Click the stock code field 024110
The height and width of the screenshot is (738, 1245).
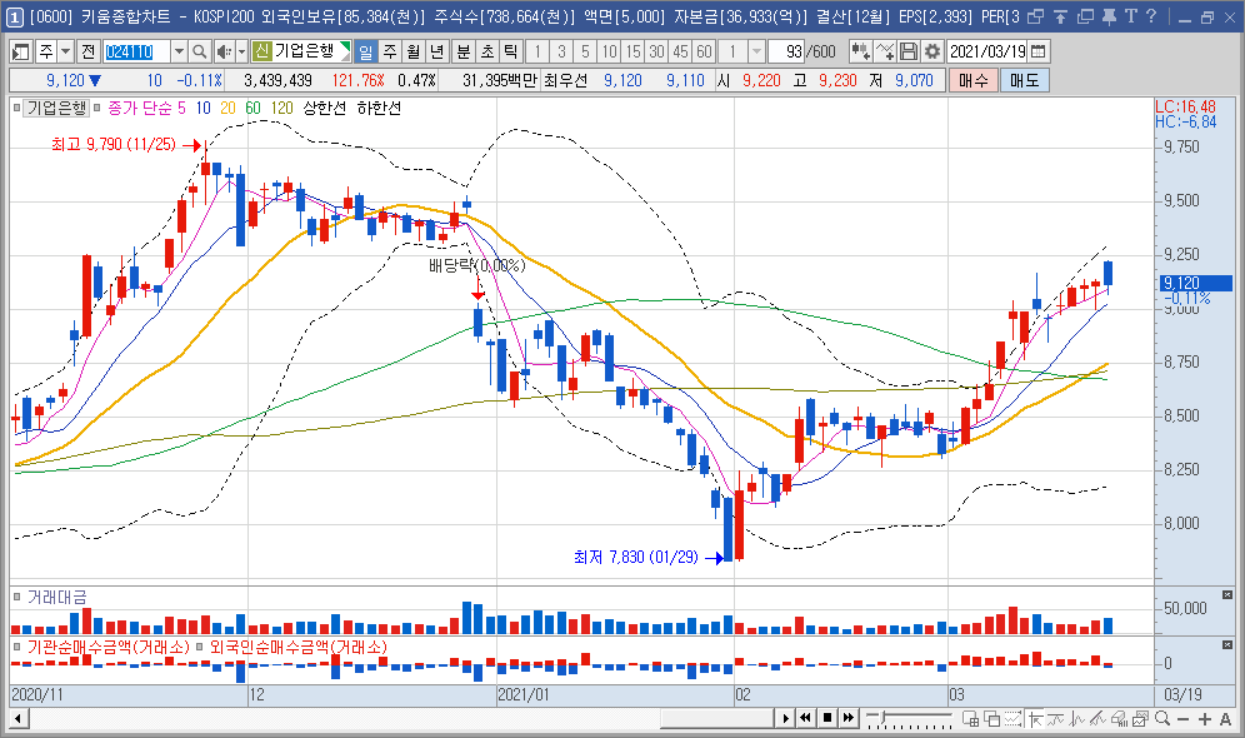point(137,51)
